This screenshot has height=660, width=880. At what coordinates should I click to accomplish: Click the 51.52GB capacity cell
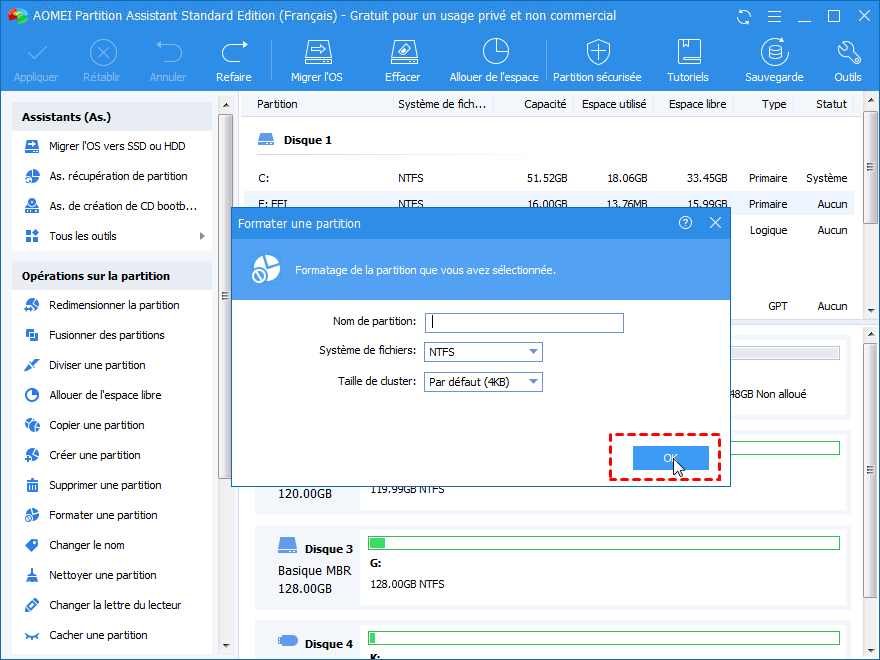[547, 178]
